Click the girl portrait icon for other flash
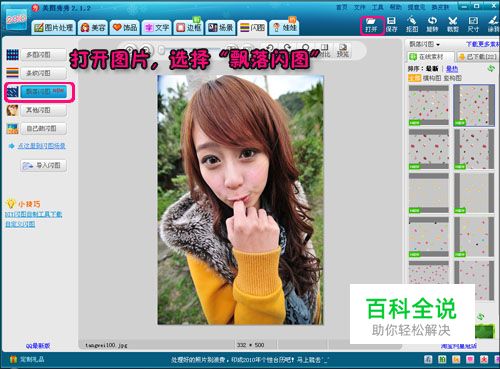Image resolution: width=500 pixels, height=369 pixels. point(13,110)
